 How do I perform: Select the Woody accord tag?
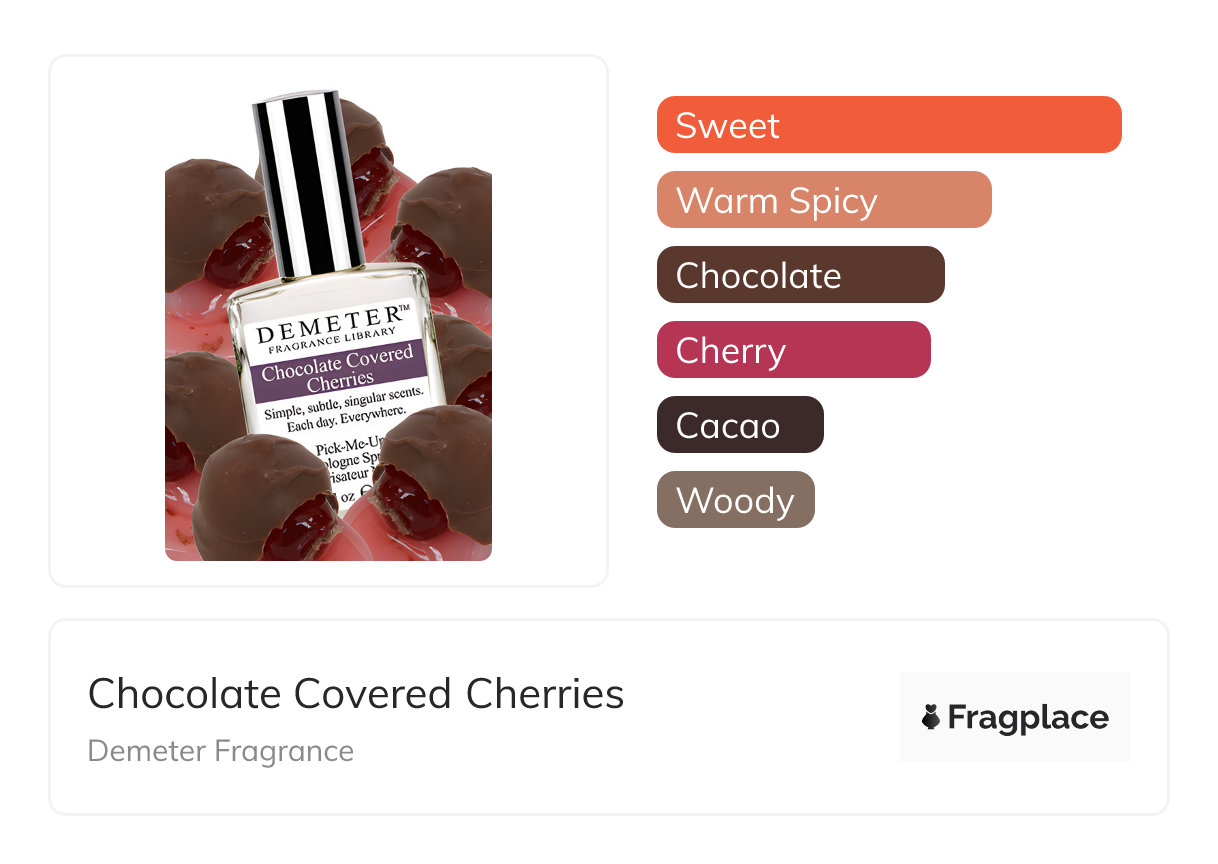coord(736,500)
